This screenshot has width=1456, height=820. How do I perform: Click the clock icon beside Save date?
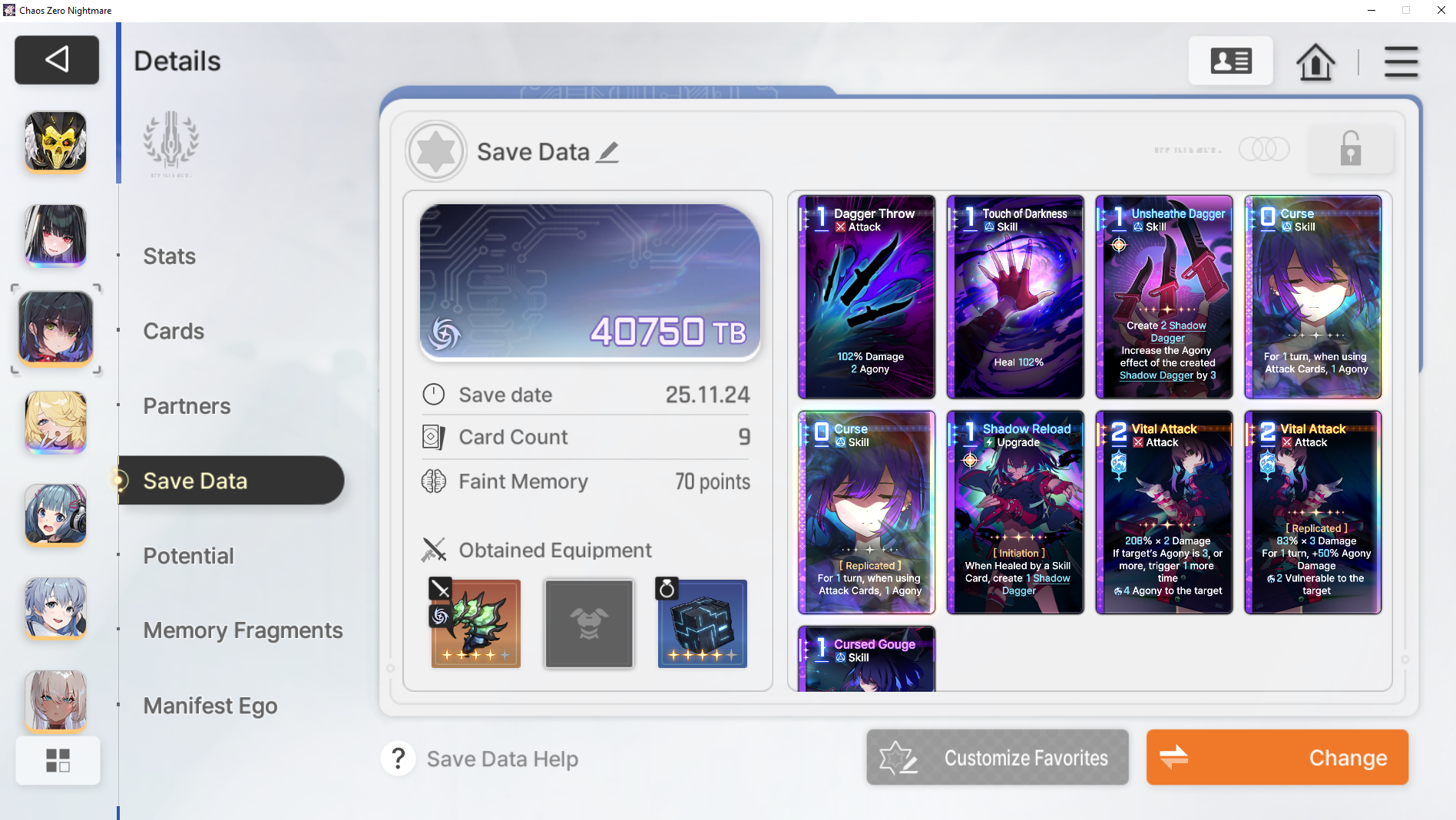434,395
